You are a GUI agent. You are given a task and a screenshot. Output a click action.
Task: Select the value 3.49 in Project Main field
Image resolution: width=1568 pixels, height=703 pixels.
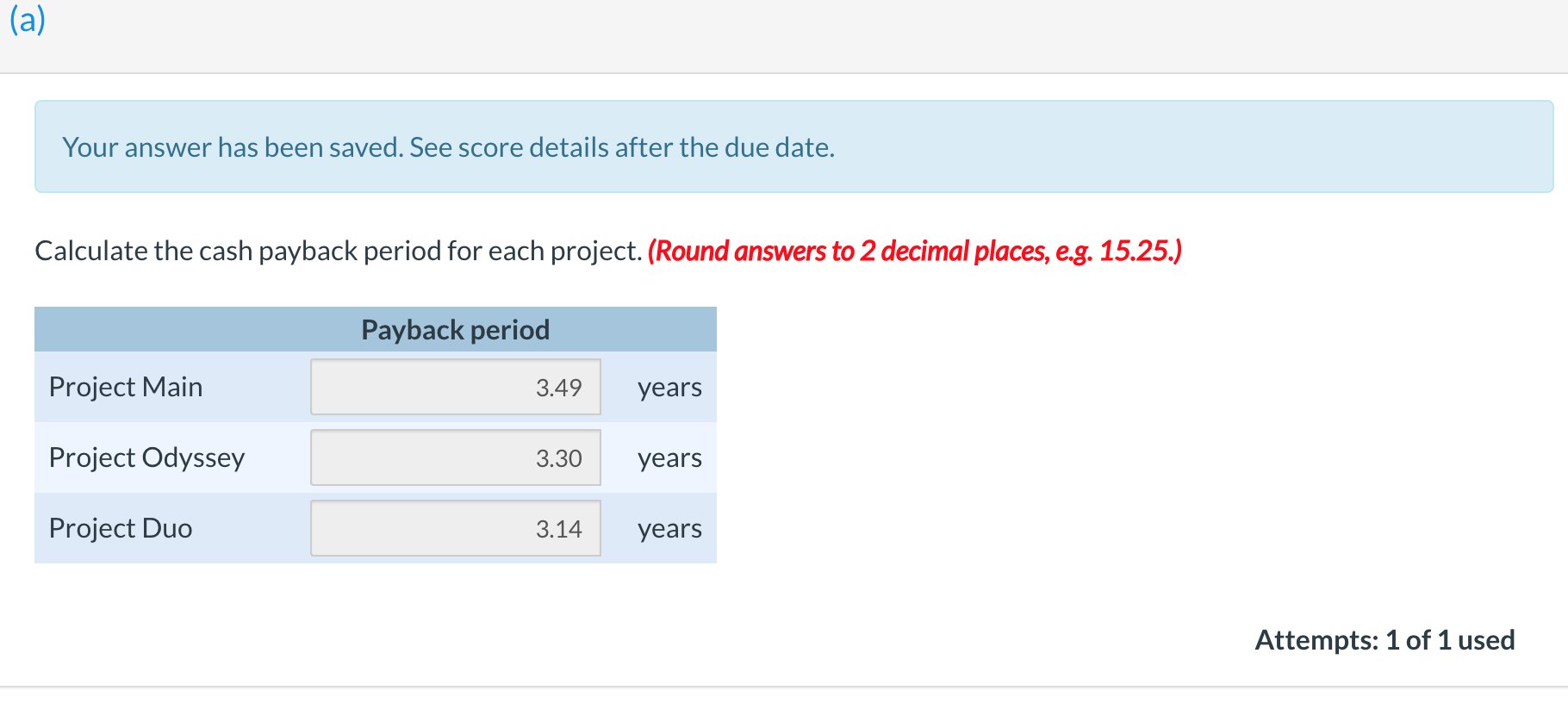(x=557, y=387)
